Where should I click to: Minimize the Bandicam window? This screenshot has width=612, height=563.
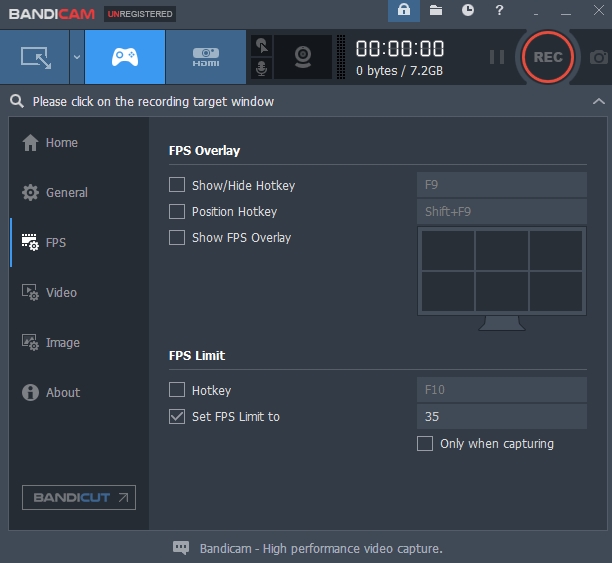[x=566, y=14]
